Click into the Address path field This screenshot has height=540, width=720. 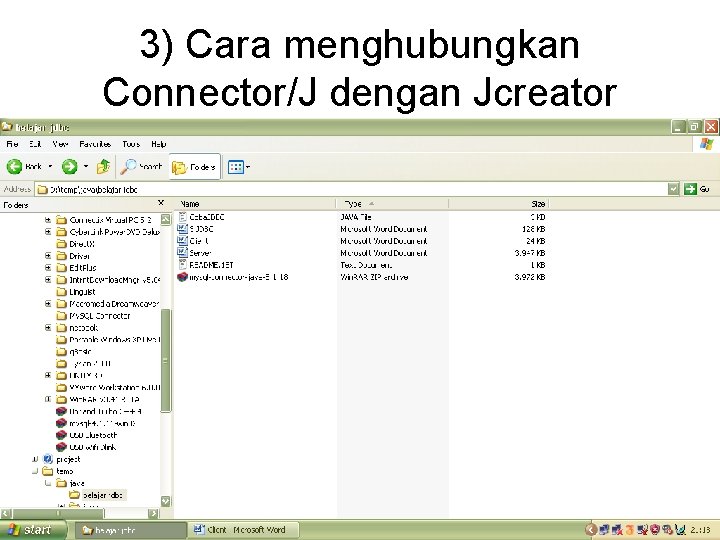click(351, 189)
